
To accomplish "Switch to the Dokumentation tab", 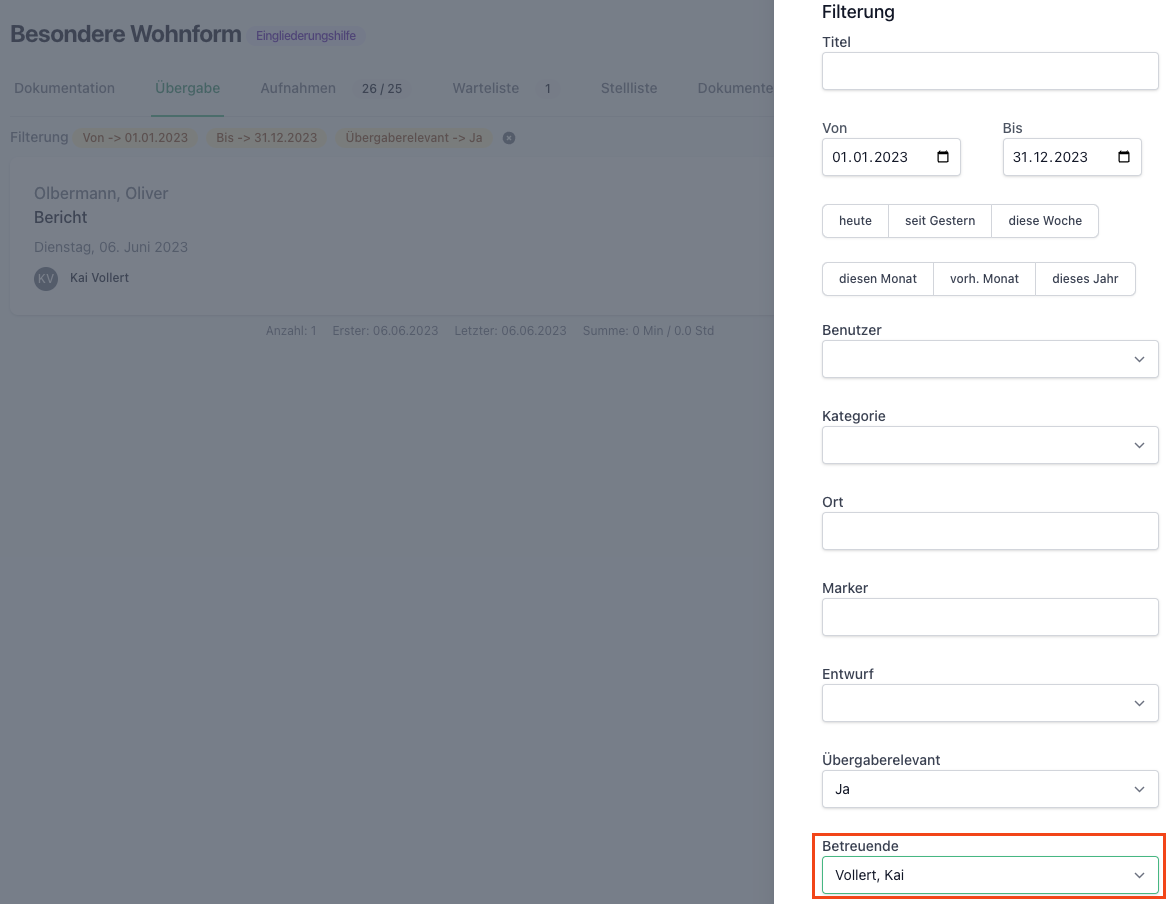I will (x=65, y=88).
